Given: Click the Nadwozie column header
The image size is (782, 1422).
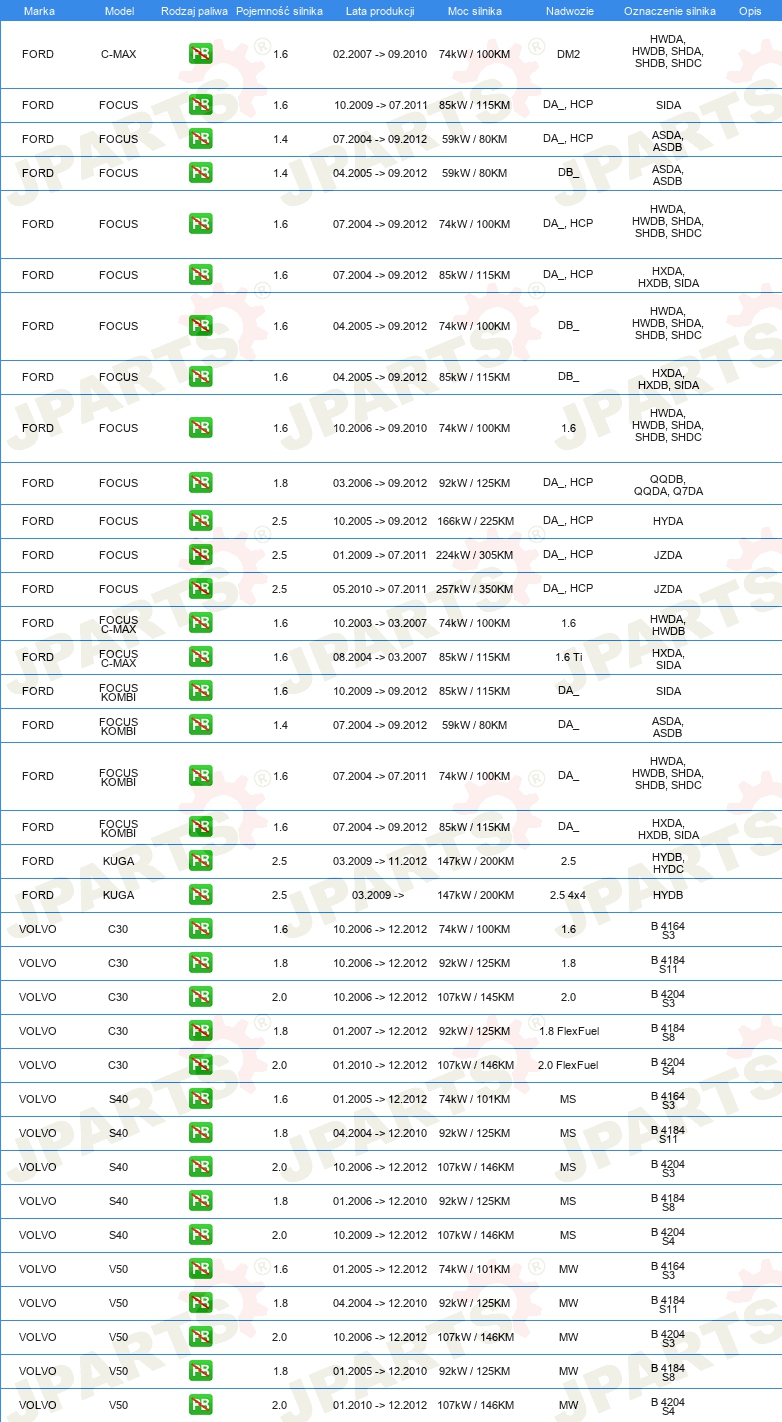Looking at the screenshot, I should coord(568,10).
